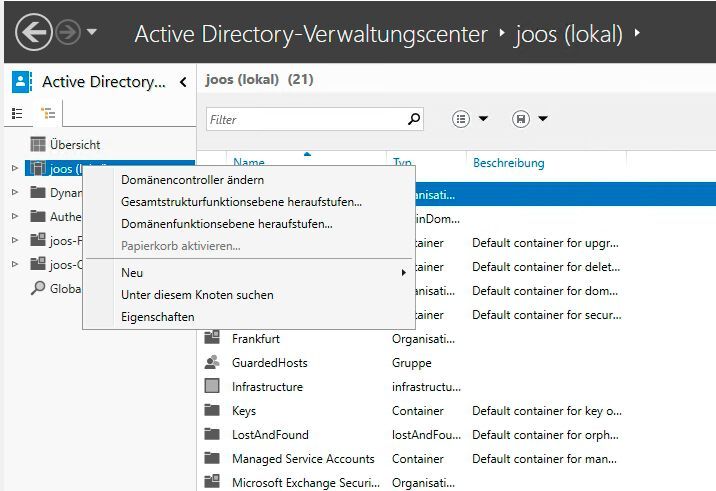Image resolution: width=716 pixels, height=491 pixels.
Task: Click 'joos (lokal)' in breadcrumb bar
Action: point(569,34)
